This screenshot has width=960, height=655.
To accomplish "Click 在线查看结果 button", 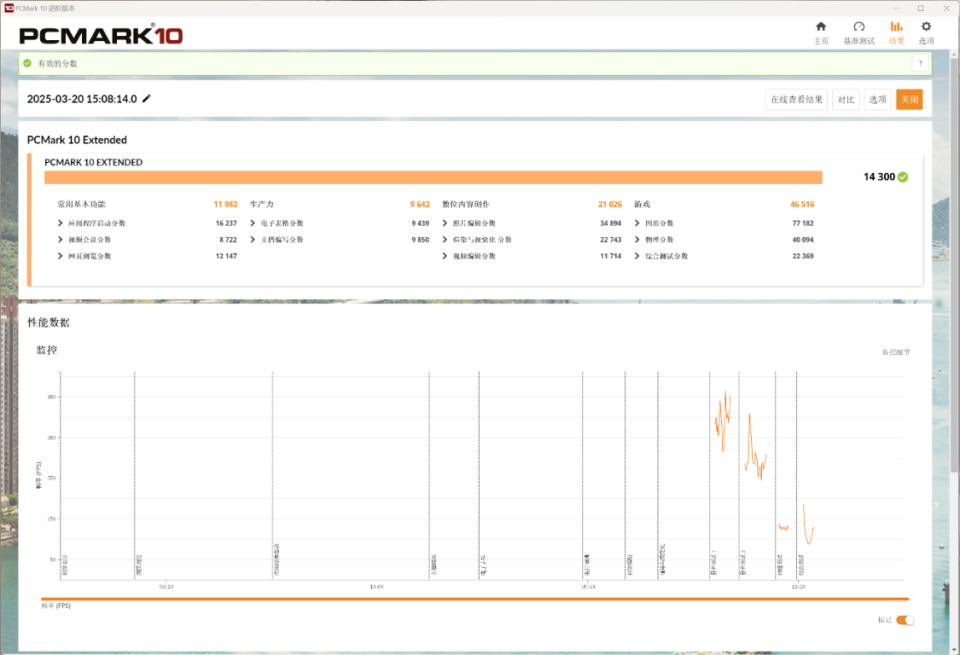I will (796, 99).
